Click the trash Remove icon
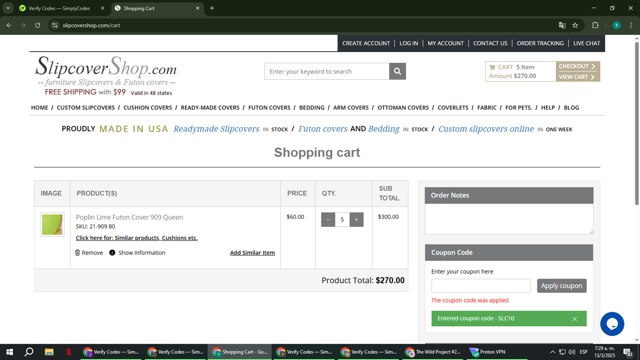Image resolution: width=640 pixels, height=360 pixels. coord(78,253)
